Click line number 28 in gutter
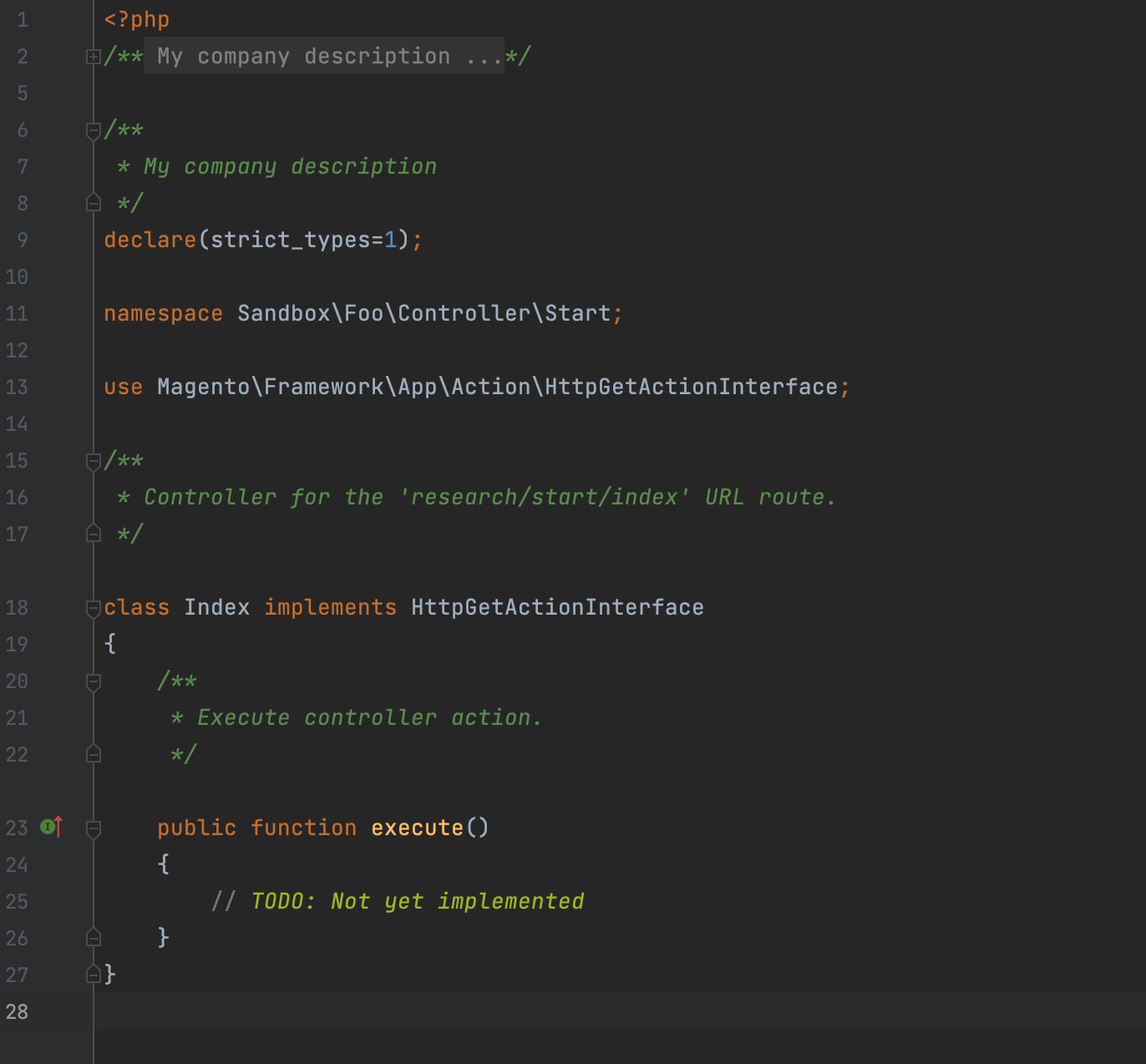The width and height of the screenshot is (1146, 1064). (17, 1011)
